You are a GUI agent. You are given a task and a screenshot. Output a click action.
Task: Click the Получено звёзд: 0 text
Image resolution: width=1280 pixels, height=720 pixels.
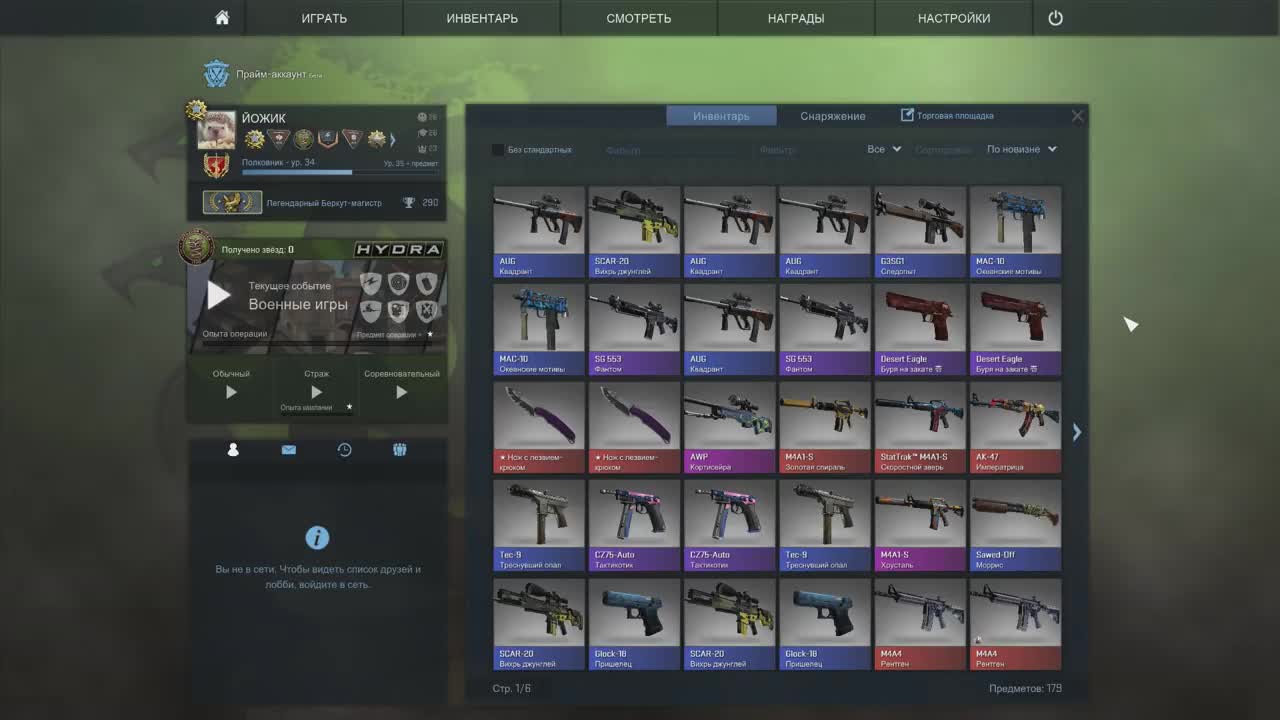click(x=258, y=249)
